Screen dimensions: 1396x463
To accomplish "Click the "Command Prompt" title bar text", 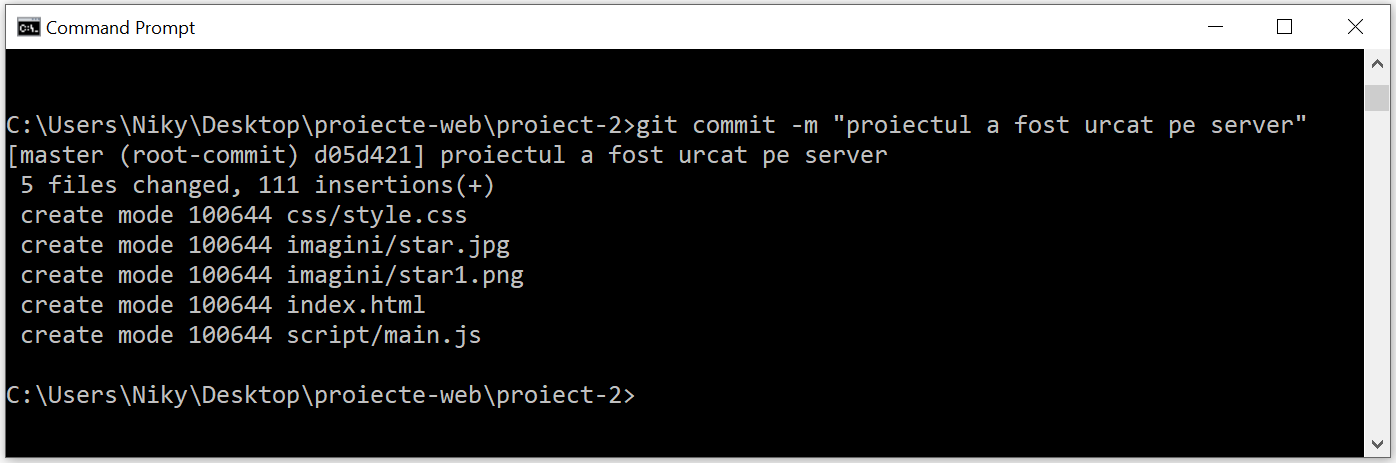I will pyautogui.click(x=120, y=28).
